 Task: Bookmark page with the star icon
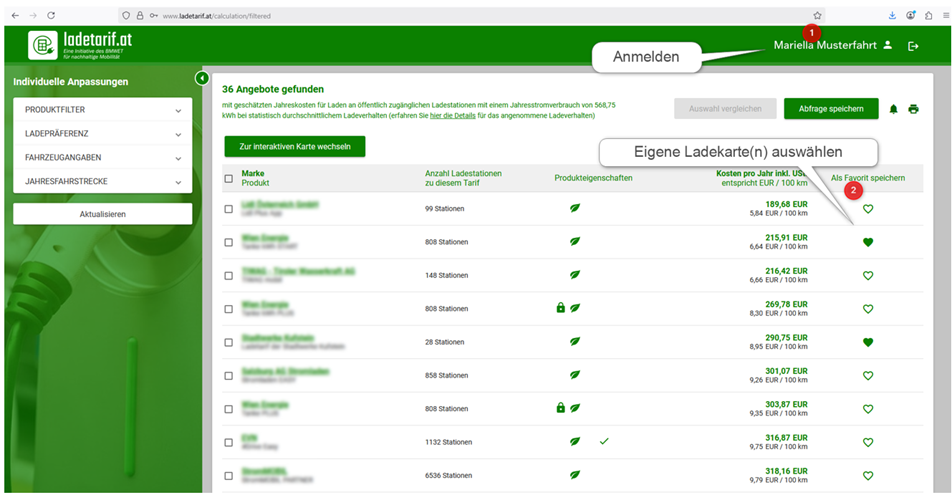[817, 16]
